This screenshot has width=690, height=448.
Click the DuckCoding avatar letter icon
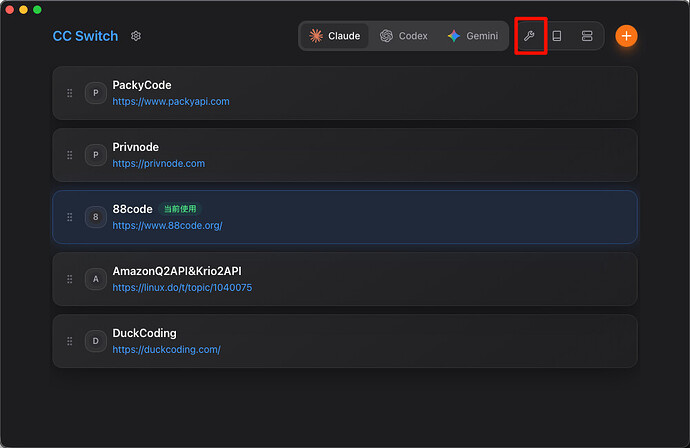(x=95, y=341)
